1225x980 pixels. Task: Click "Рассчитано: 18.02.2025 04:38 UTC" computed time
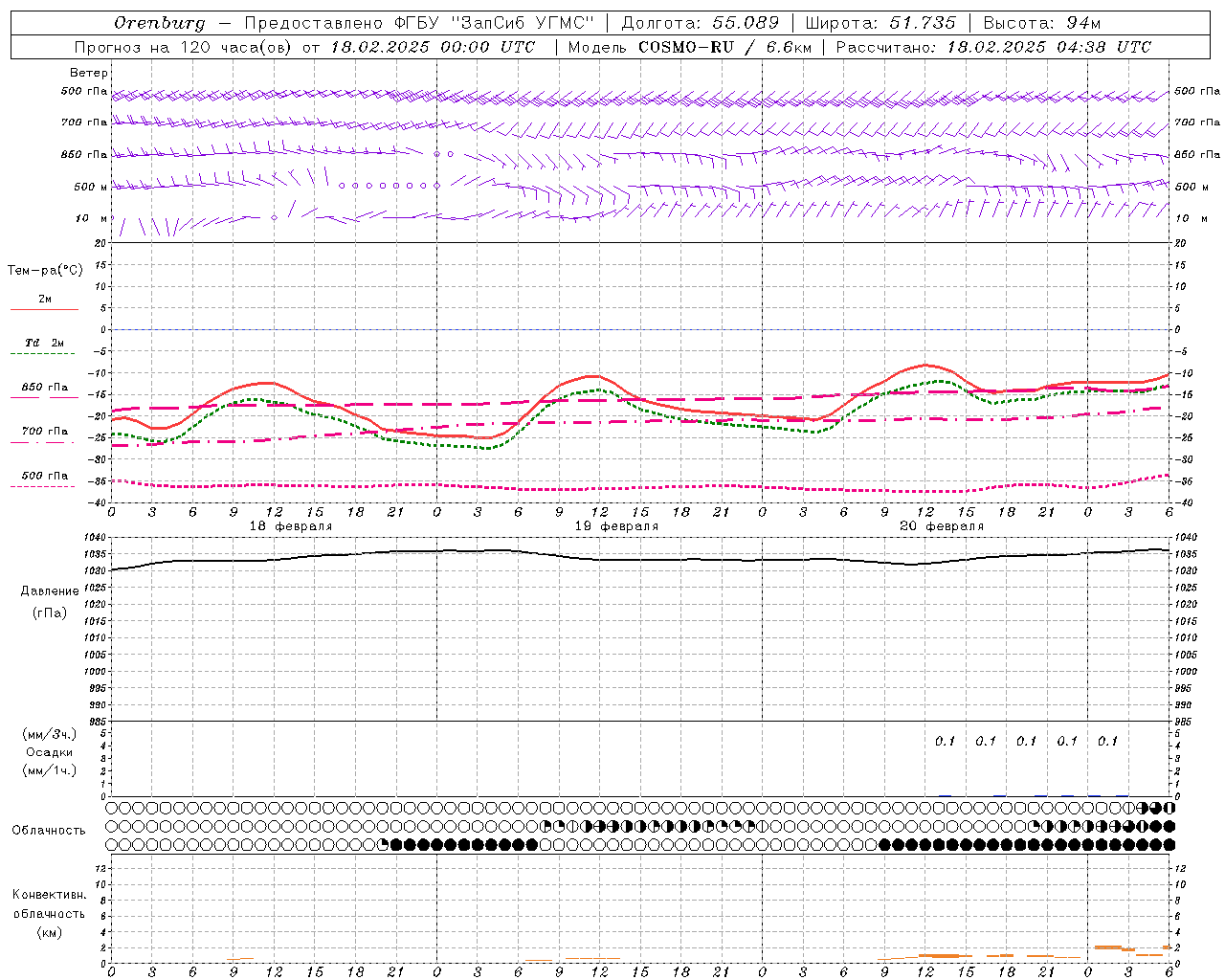coord(993,47)
